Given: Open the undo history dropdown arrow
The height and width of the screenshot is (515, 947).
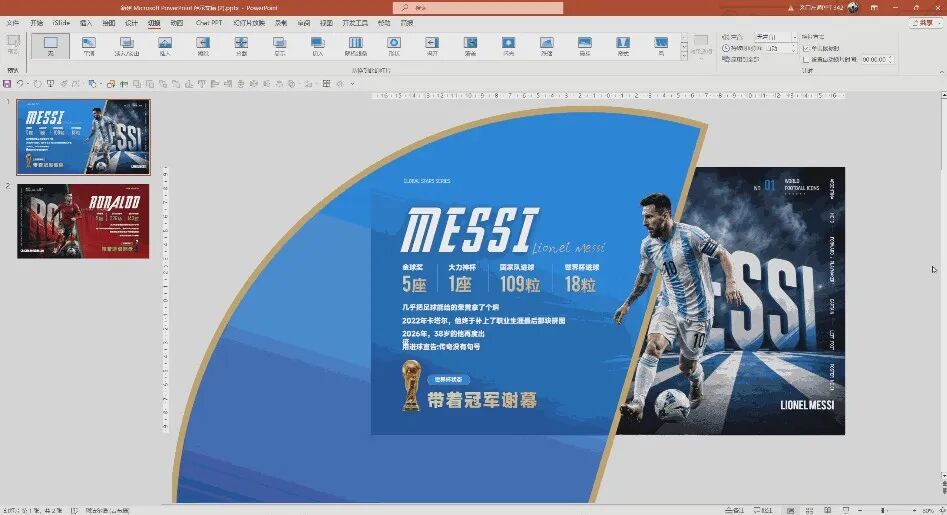Looking at the screenshot, I should click(x=28, y=84).
